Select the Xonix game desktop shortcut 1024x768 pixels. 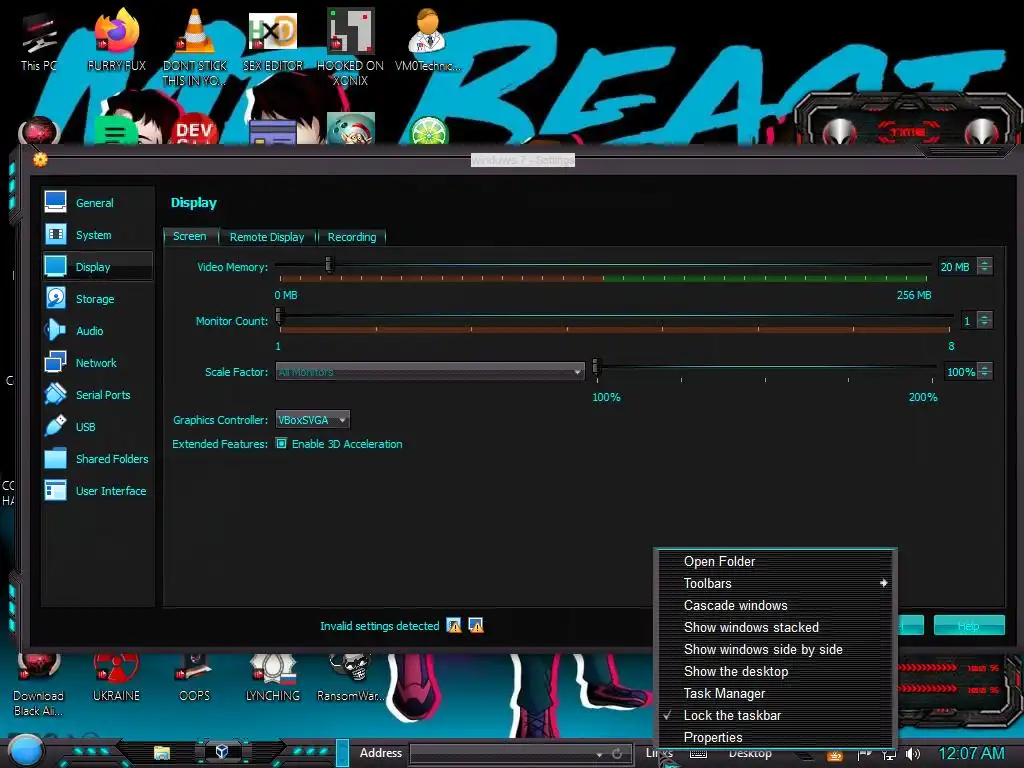350,47
